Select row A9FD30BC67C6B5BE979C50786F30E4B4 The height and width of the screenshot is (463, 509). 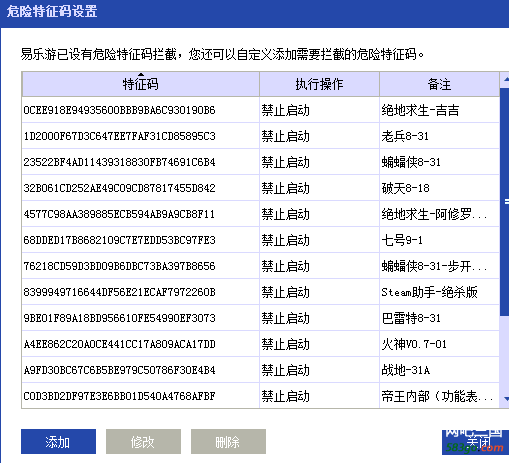(x=260, y=370)
